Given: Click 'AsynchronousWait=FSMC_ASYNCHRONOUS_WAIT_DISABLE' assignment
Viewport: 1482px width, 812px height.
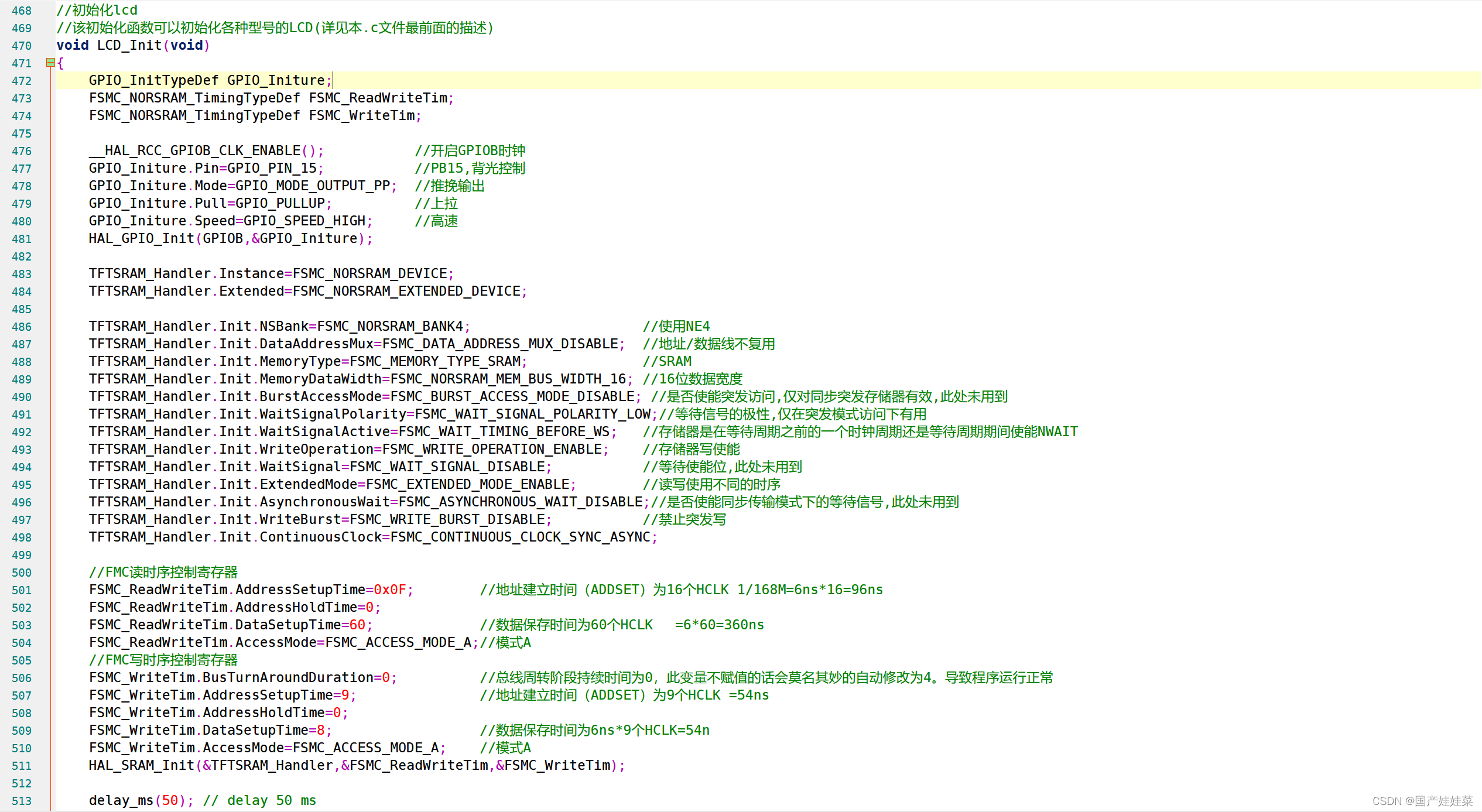Looking at the screenshot, I should click(x=451, y=502).
